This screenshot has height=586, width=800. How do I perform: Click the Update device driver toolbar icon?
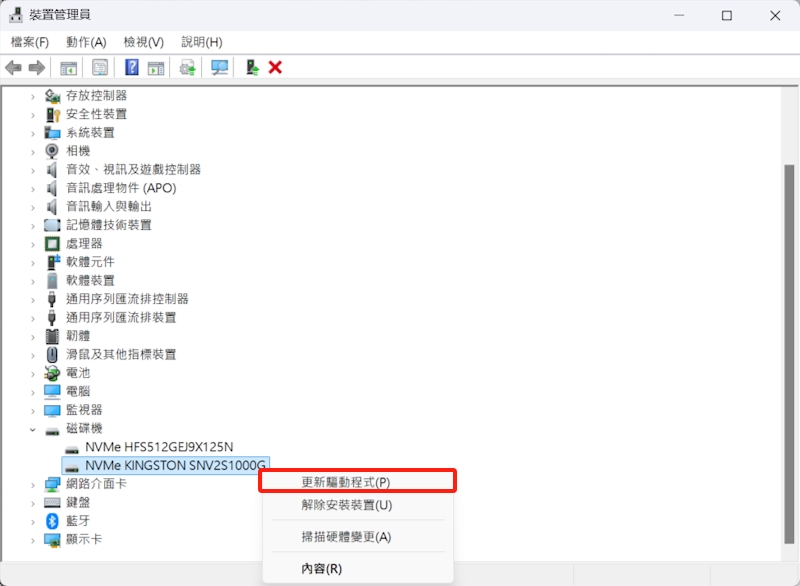tap(188, 67)
